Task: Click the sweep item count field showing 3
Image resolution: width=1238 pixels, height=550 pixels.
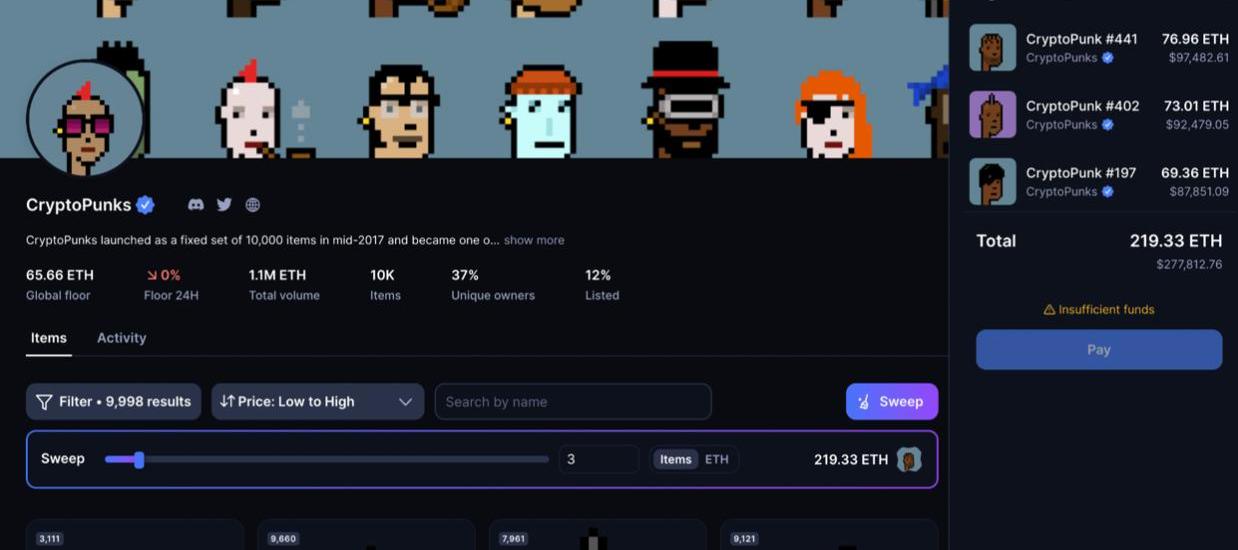Action: pos(598,459)
